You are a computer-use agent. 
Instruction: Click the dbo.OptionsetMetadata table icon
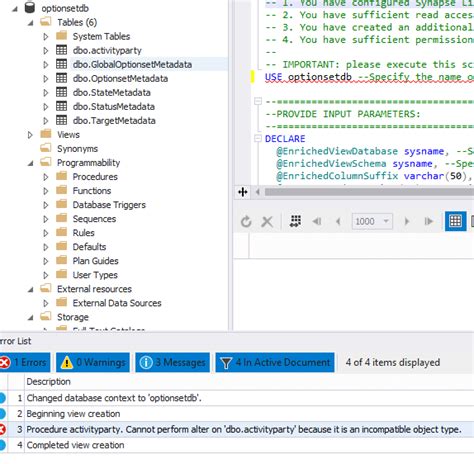(x=61, y=78)
